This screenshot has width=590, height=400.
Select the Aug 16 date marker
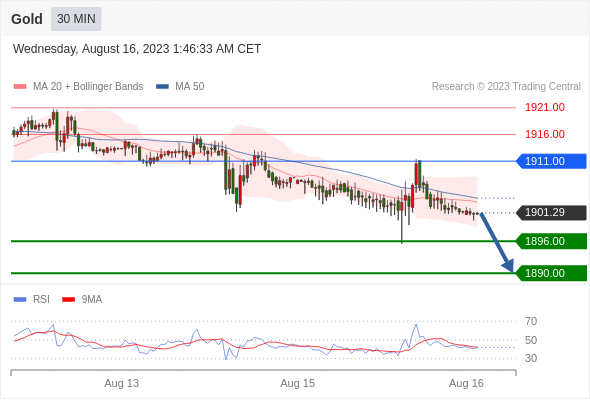tap(466, 383)
